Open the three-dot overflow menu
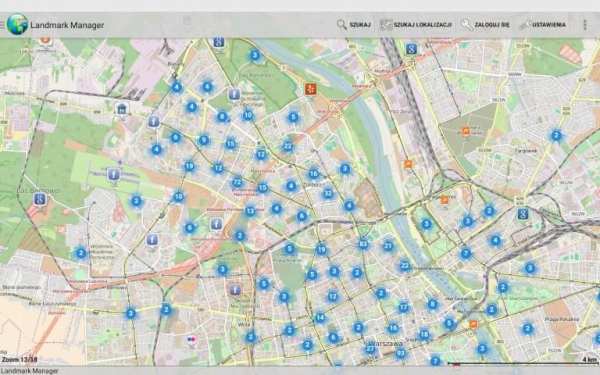 (x=585, y=25)
